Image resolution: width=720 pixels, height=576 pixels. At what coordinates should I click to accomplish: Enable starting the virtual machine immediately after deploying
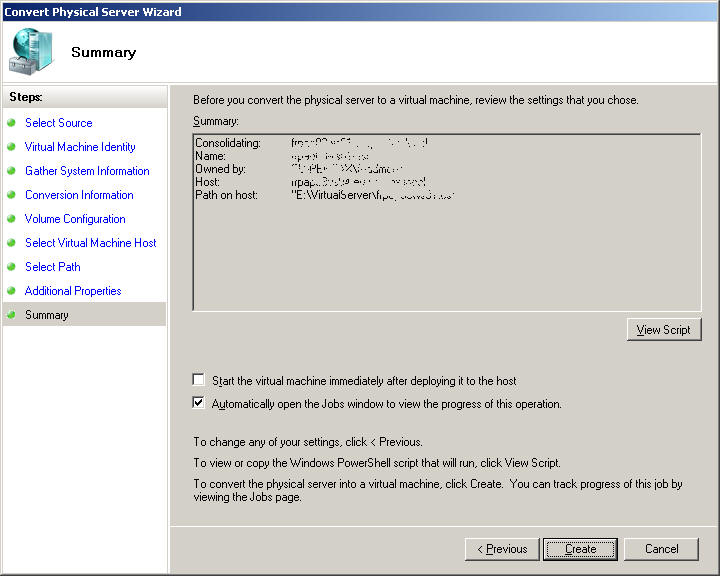click(199, 380)
